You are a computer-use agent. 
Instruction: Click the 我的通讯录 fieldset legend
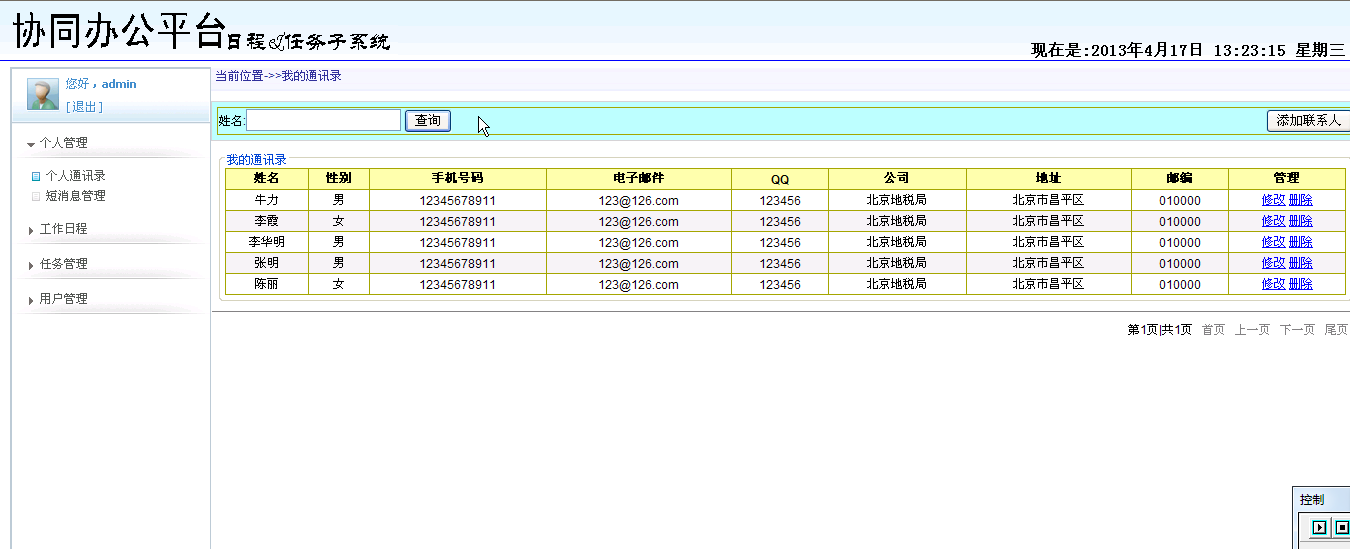(257, 160)
